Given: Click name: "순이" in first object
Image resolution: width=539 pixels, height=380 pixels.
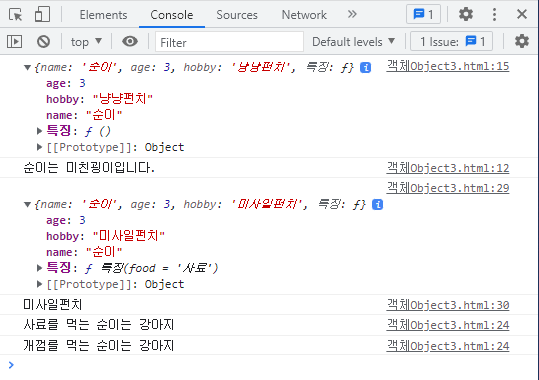Looking at the screenshot, I should [84, 115].
